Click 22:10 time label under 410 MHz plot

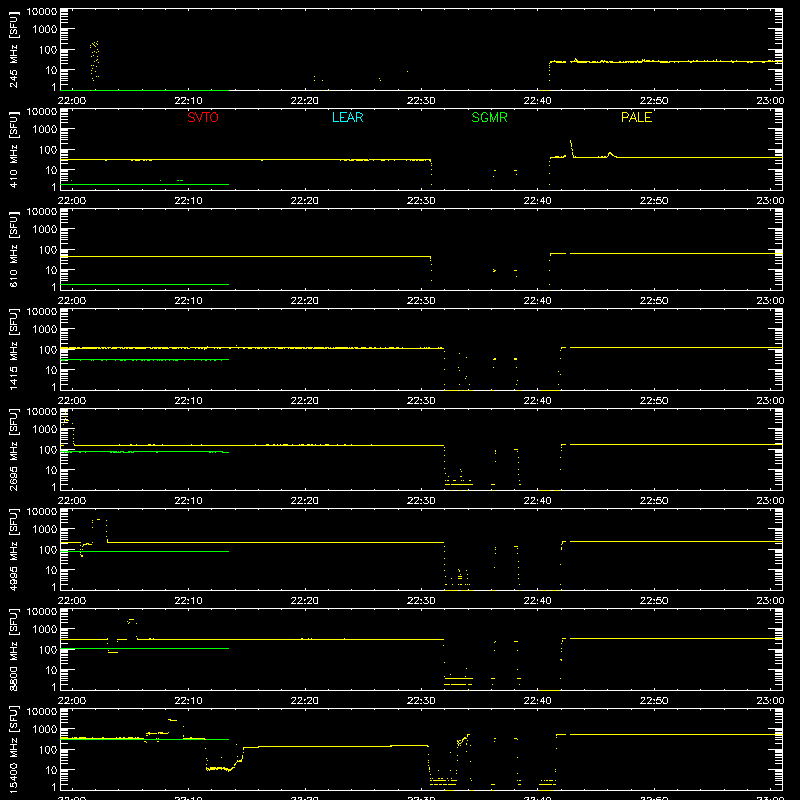click(188, 201)
